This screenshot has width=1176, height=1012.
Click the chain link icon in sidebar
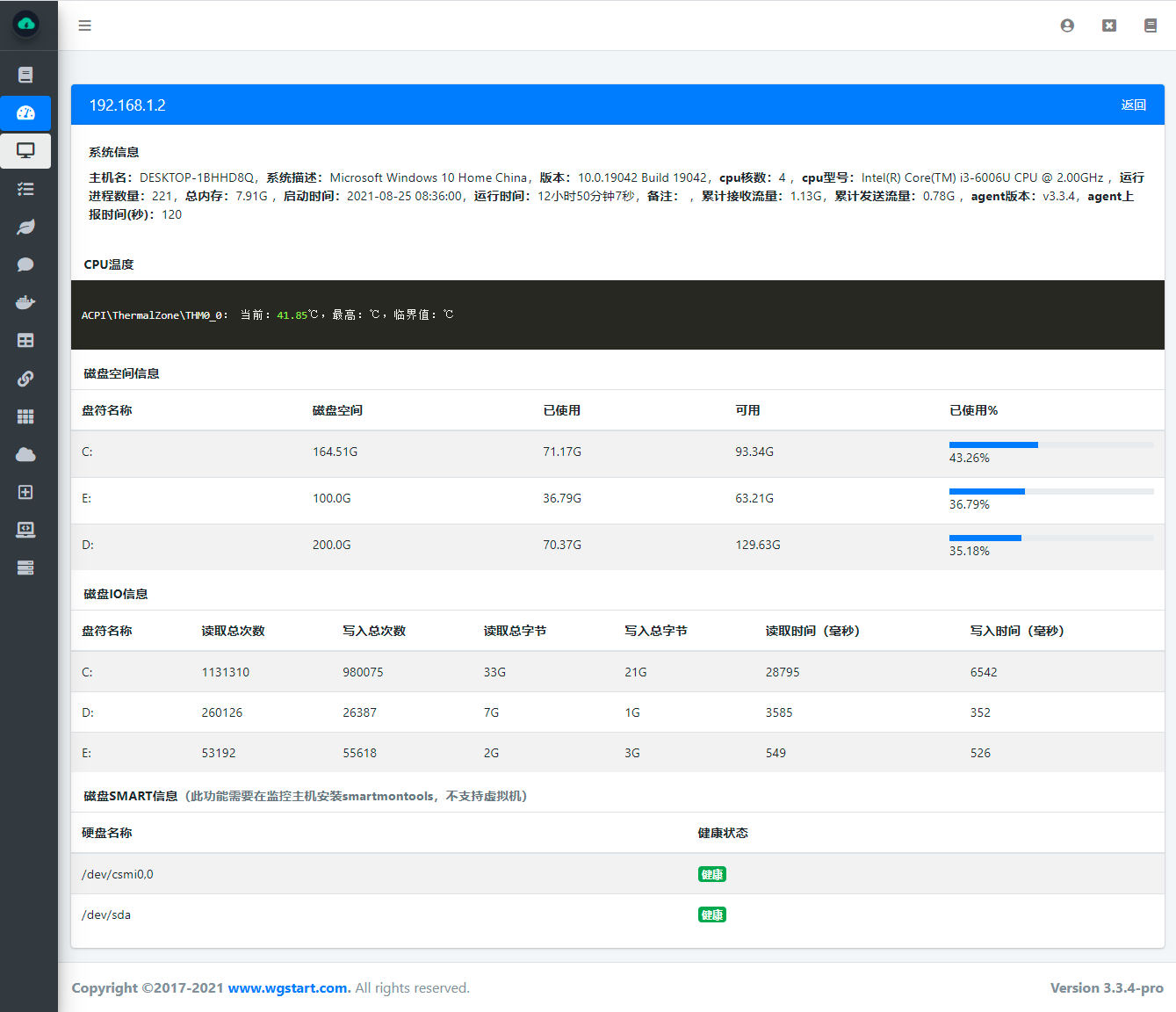[x=25, y=378]
